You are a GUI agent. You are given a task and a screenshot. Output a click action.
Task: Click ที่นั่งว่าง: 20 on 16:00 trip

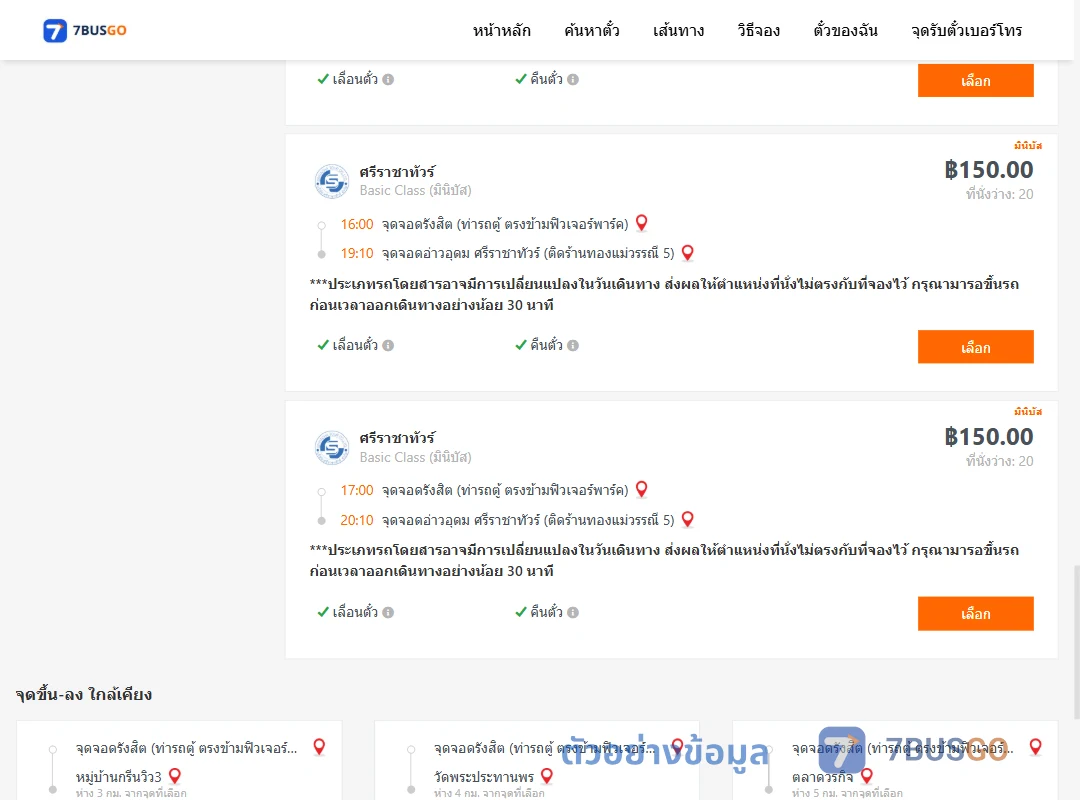(x=999, y=194)
